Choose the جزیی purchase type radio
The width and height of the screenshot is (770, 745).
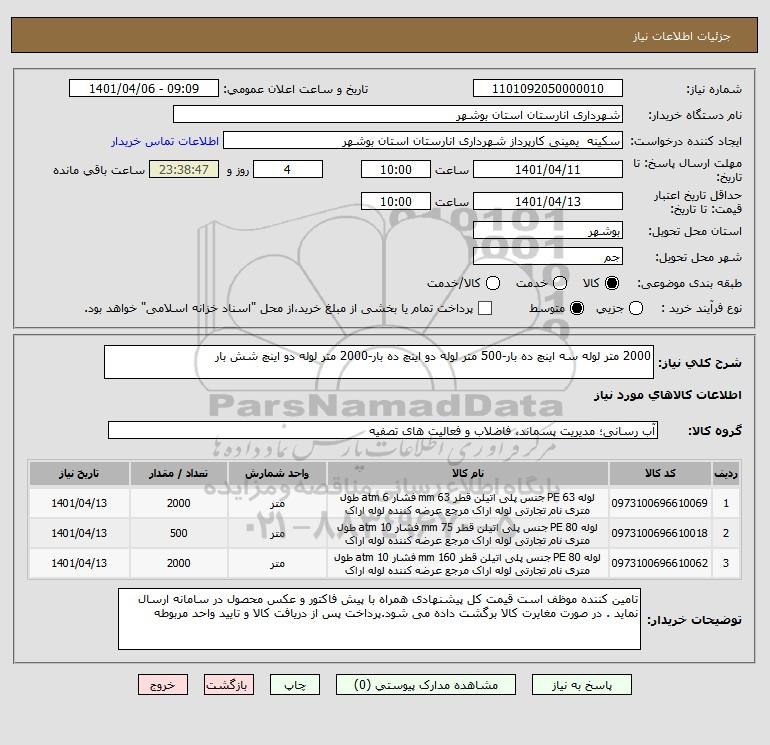tap(636, 308)
